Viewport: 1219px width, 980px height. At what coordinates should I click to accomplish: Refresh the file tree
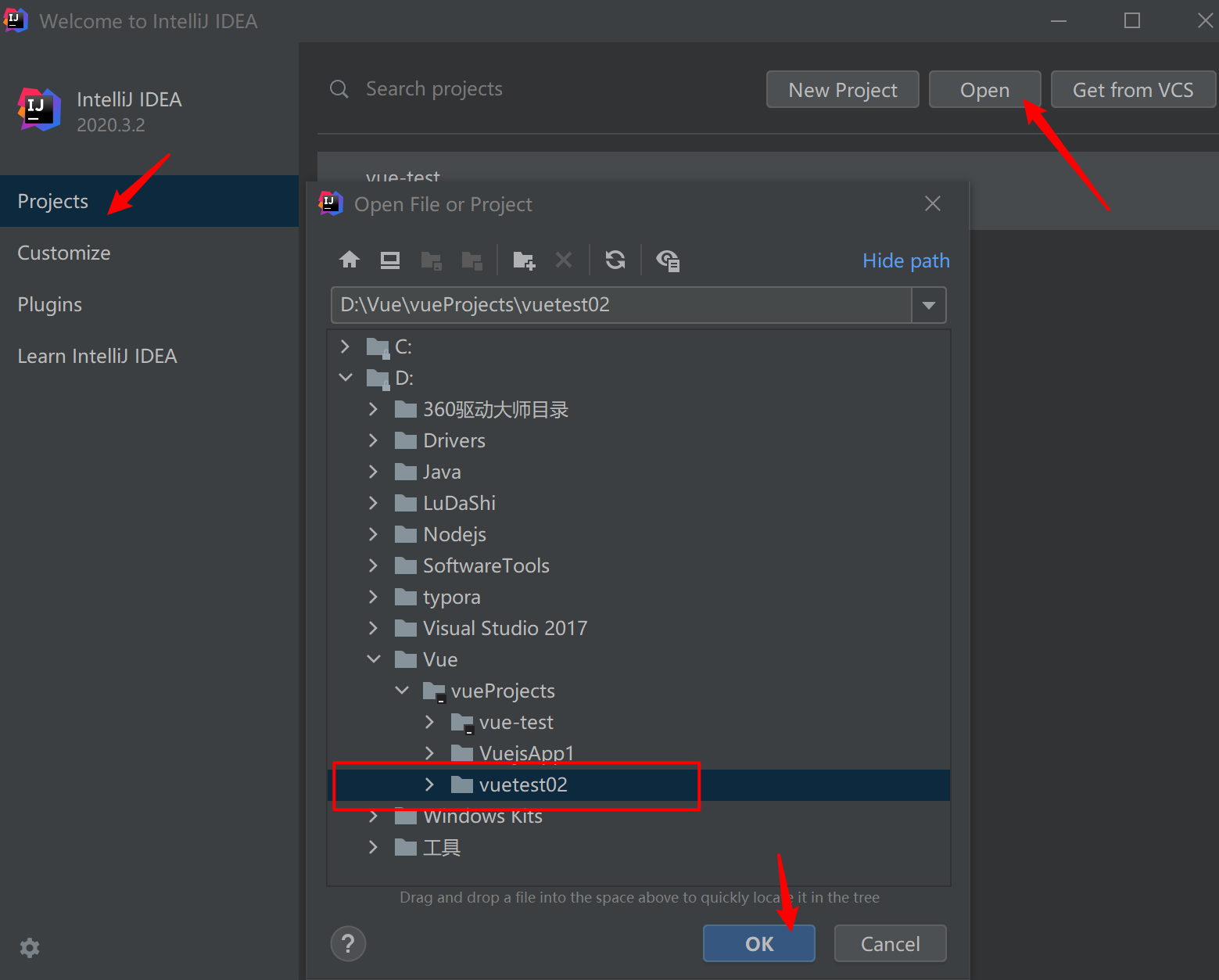pos(615,260)
